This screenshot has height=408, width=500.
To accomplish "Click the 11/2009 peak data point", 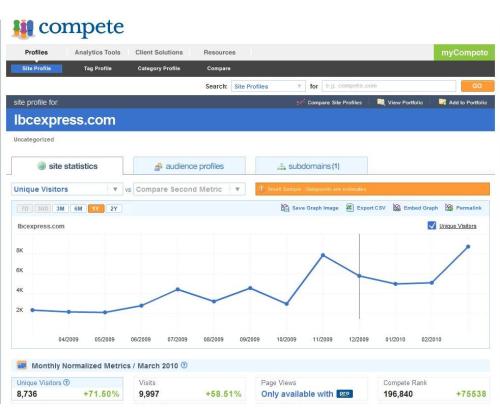I will [323, 255].
